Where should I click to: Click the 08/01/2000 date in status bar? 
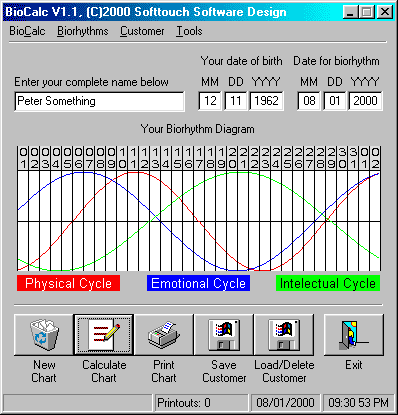285,403
